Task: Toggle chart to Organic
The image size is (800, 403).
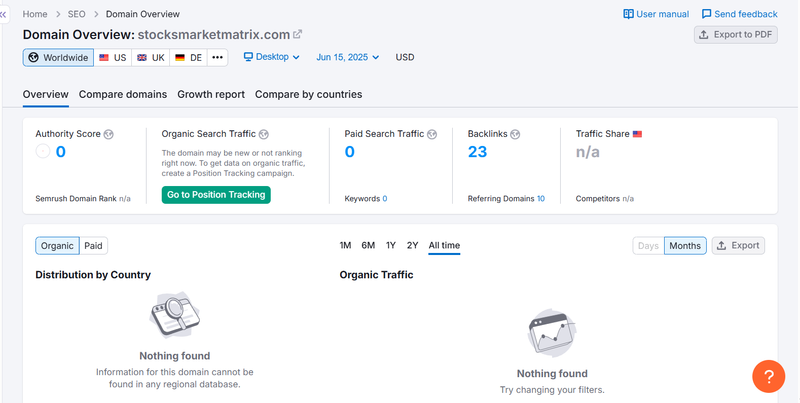Action: (x=57, y=246)
